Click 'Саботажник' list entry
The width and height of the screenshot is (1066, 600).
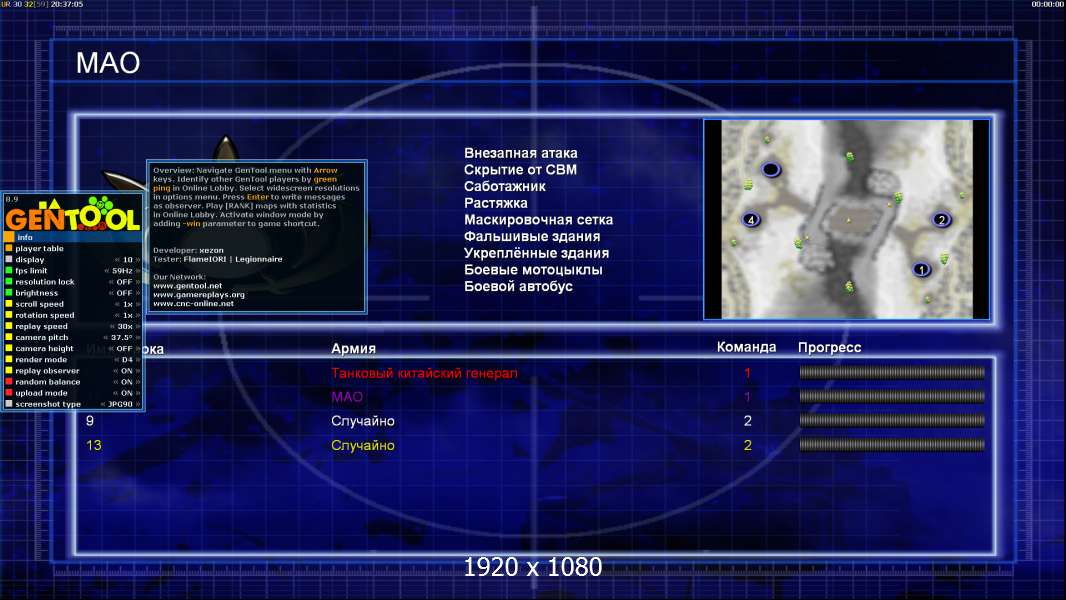click(504, 186)
